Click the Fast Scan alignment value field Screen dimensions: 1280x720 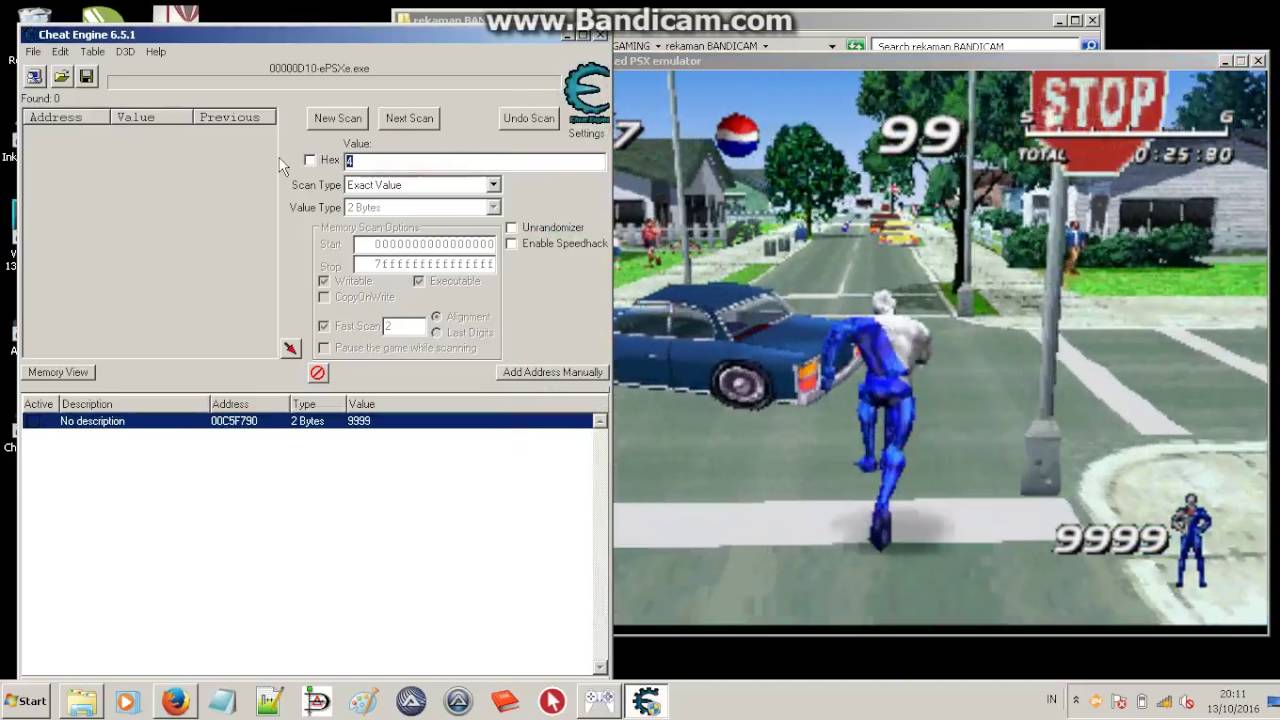[x=403, y=326]
